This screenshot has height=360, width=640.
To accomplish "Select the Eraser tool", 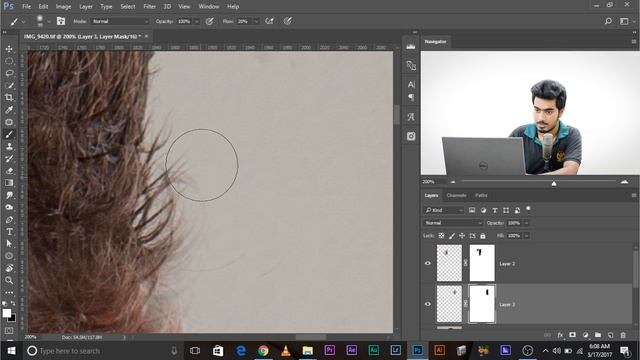I will (9, 171).
